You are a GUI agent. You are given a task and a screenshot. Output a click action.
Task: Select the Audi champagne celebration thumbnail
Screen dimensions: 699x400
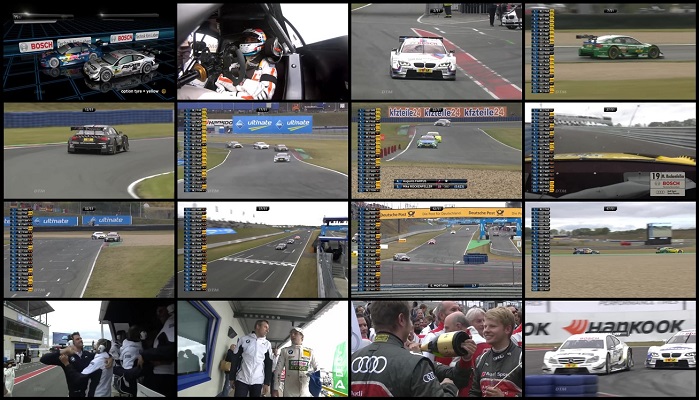click(436, 349)
